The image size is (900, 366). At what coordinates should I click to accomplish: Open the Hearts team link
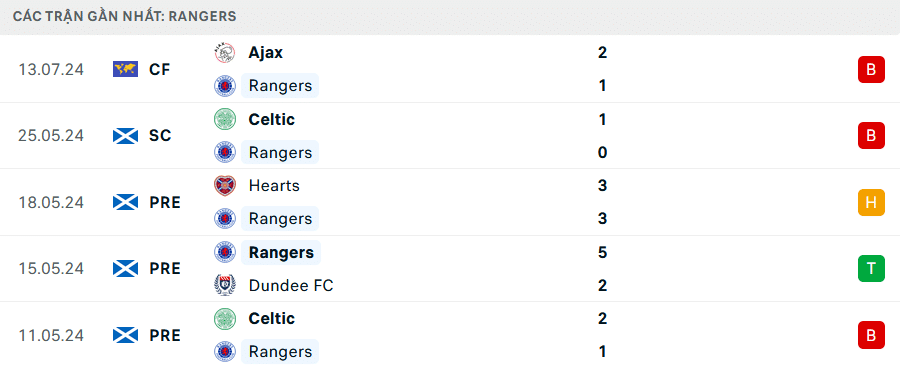pyautogui.click(x=274, y=186)
